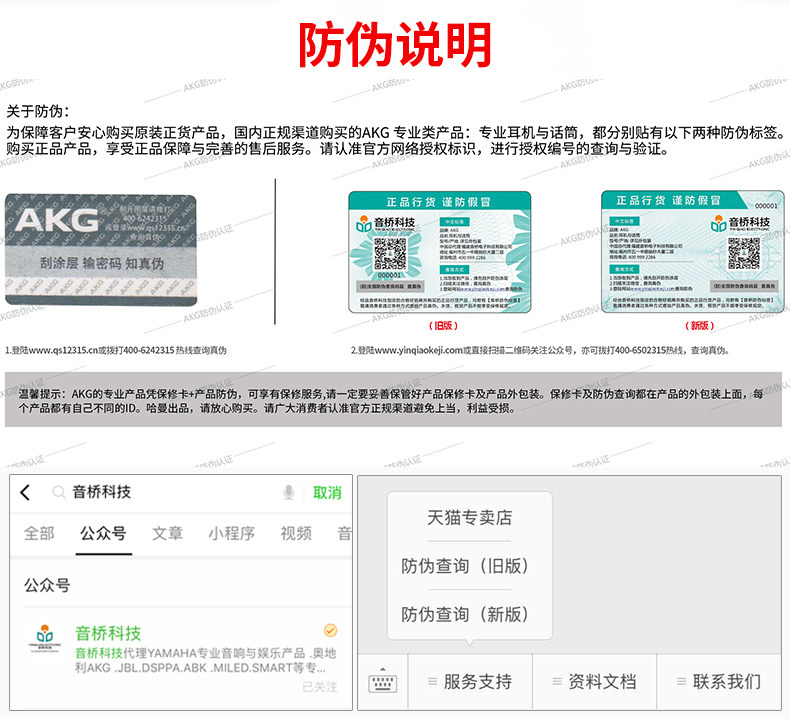Open the 服务支持 bottom menu
This screenshot has width=790, height=719.
click(x=470, y=682)
